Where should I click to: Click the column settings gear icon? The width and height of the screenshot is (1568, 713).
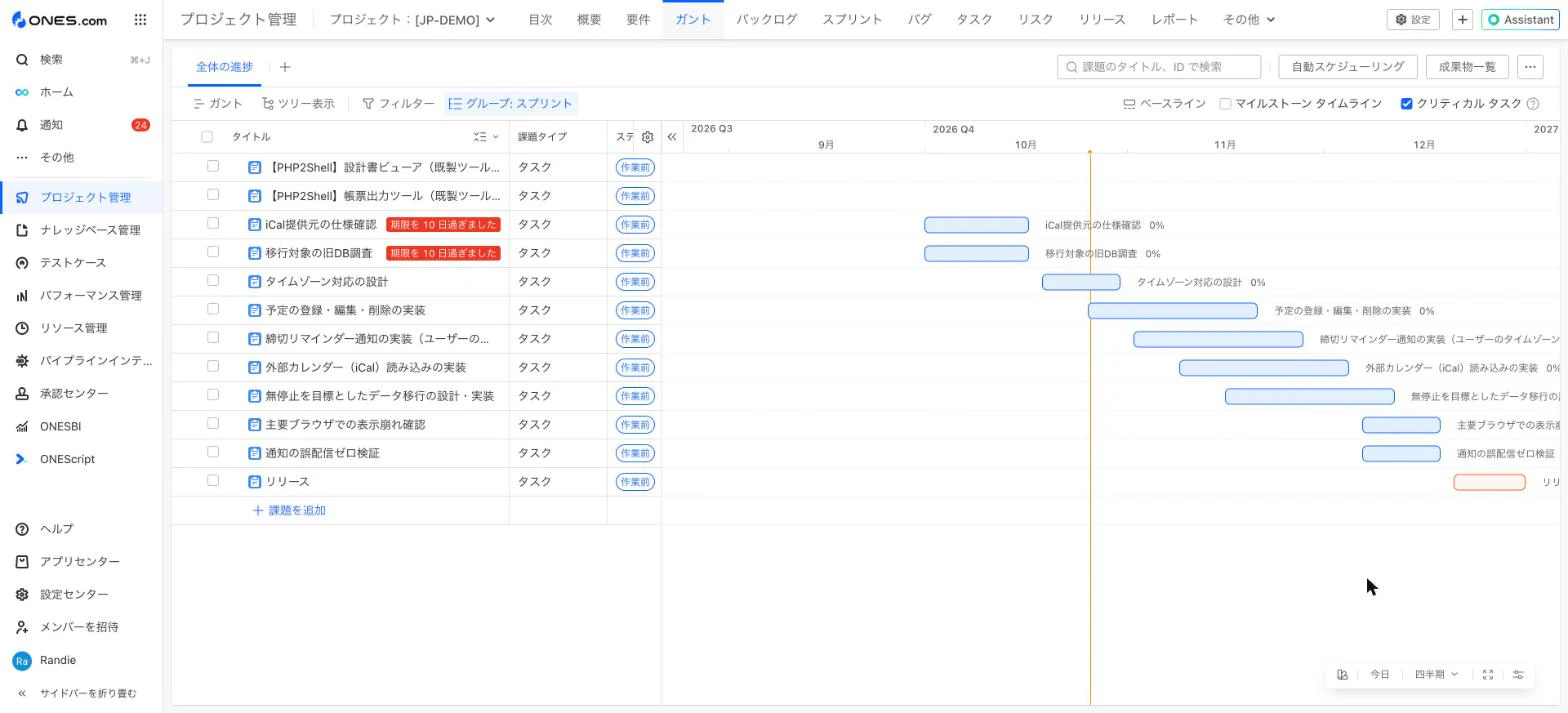647,137
